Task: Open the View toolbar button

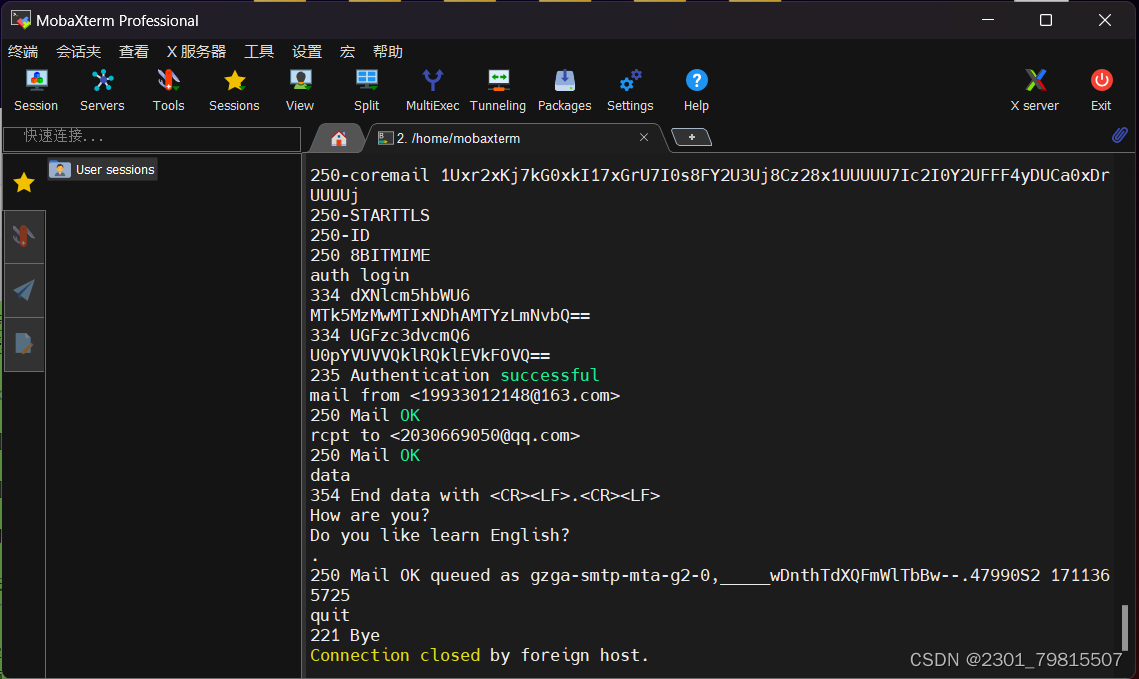Action: pyautogui.click(x=300, y=90)
